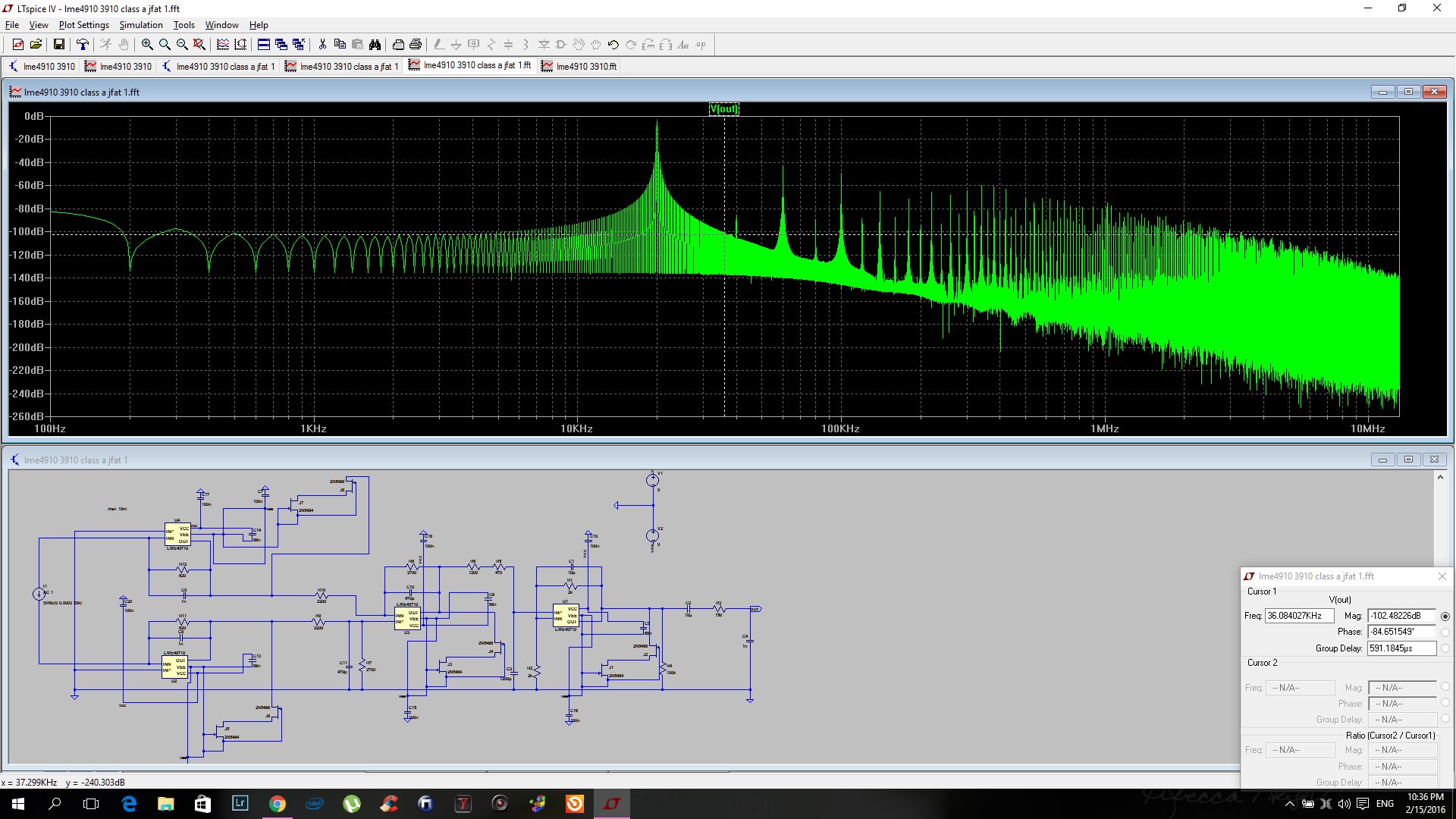Click the Cursor 1 Group Delay field

[x=1402, y=648]
